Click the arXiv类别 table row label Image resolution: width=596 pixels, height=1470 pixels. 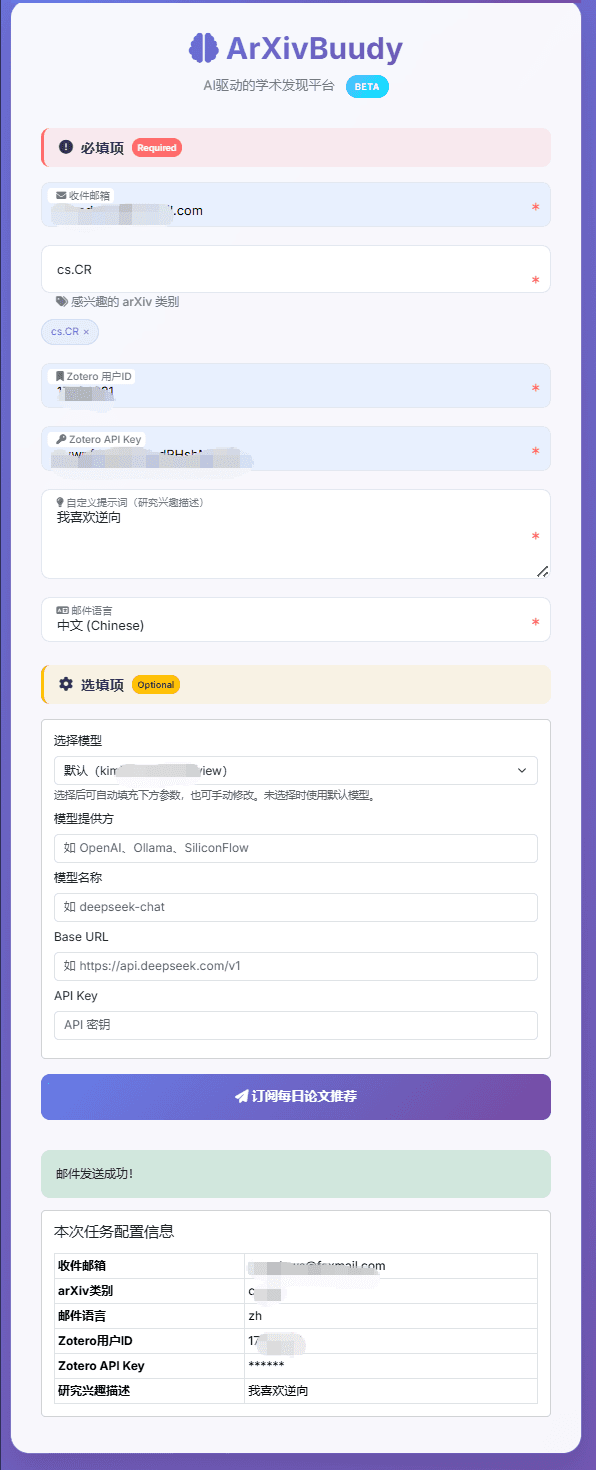tap(86, 1291)
